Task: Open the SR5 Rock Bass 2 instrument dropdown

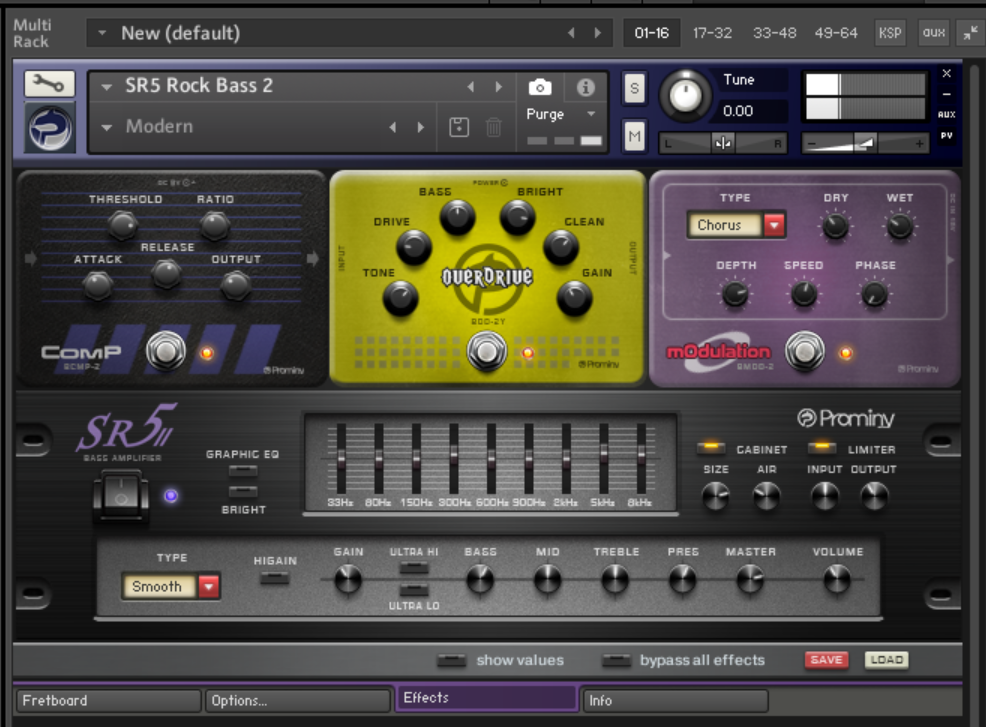Action: tap(107, 87)
